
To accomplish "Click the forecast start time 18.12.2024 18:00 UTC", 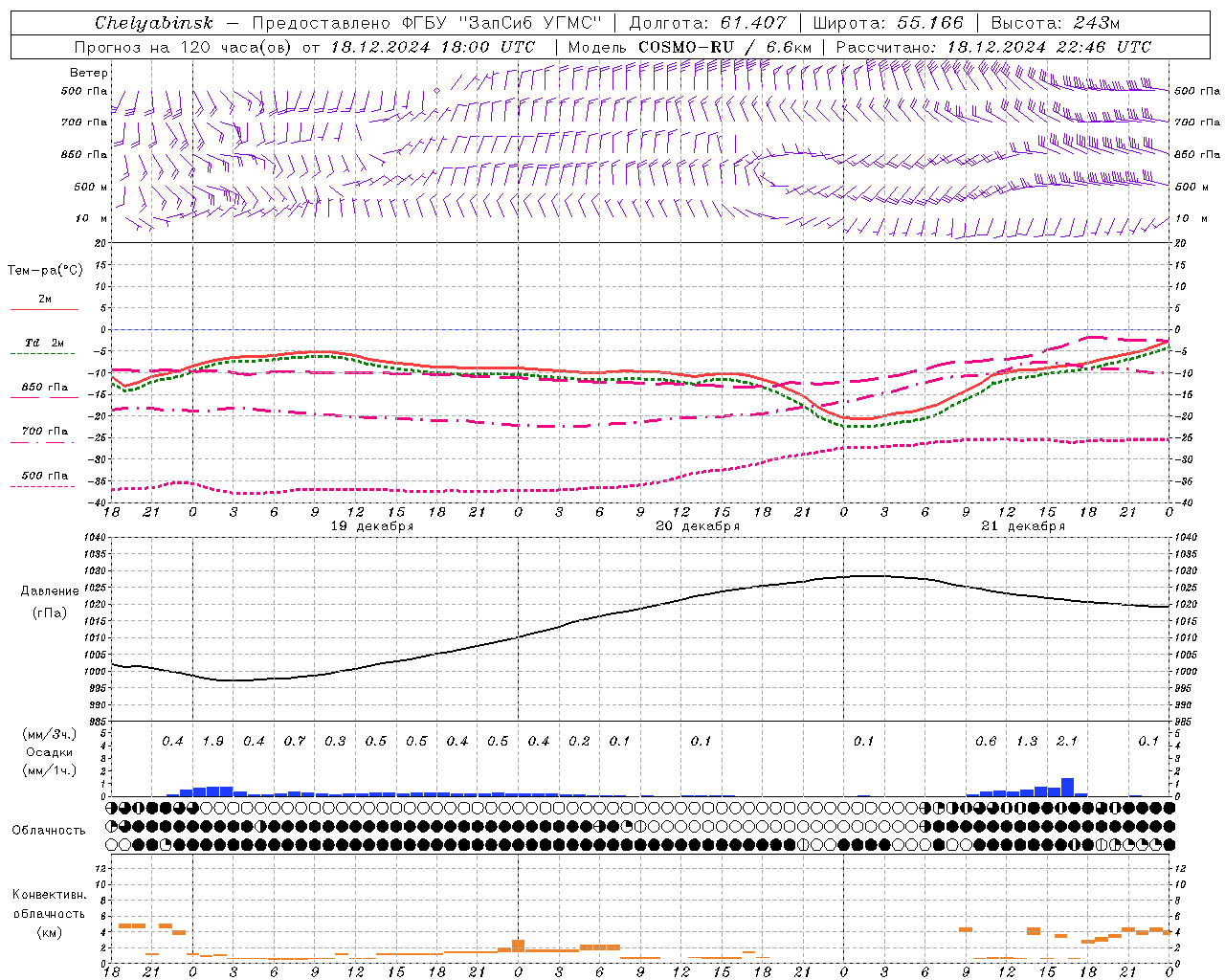I will 433,47.
